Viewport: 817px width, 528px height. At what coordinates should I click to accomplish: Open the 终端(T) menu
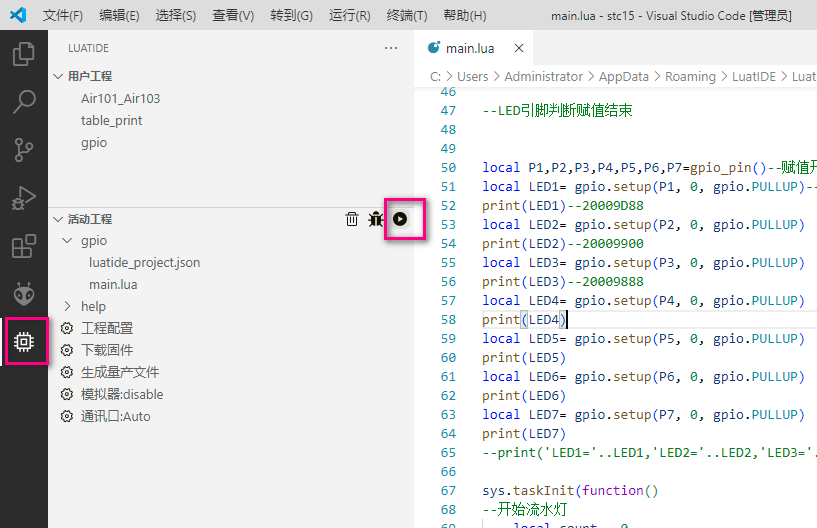point(407,16)
